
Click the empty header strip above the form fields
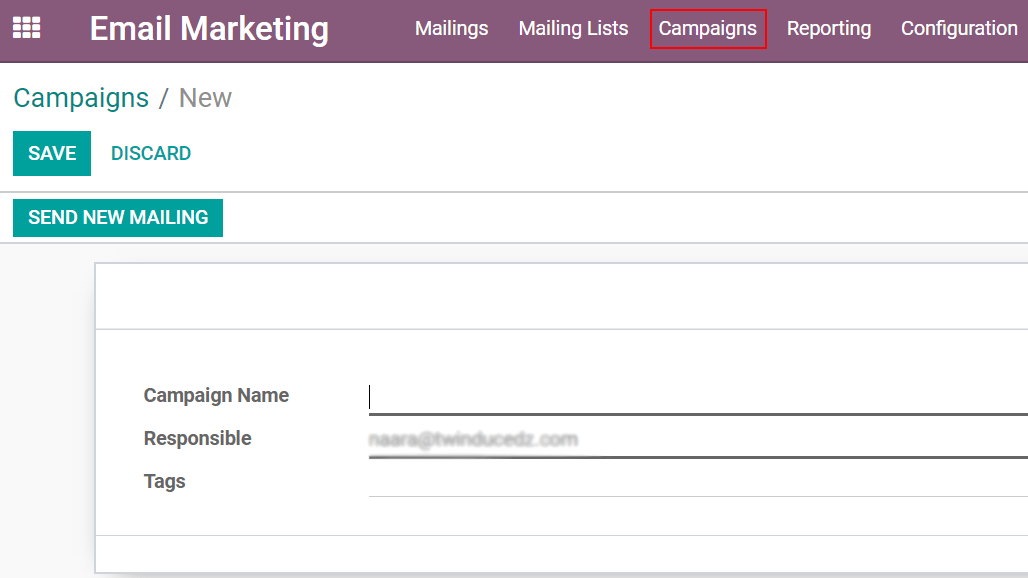point(562,296)
